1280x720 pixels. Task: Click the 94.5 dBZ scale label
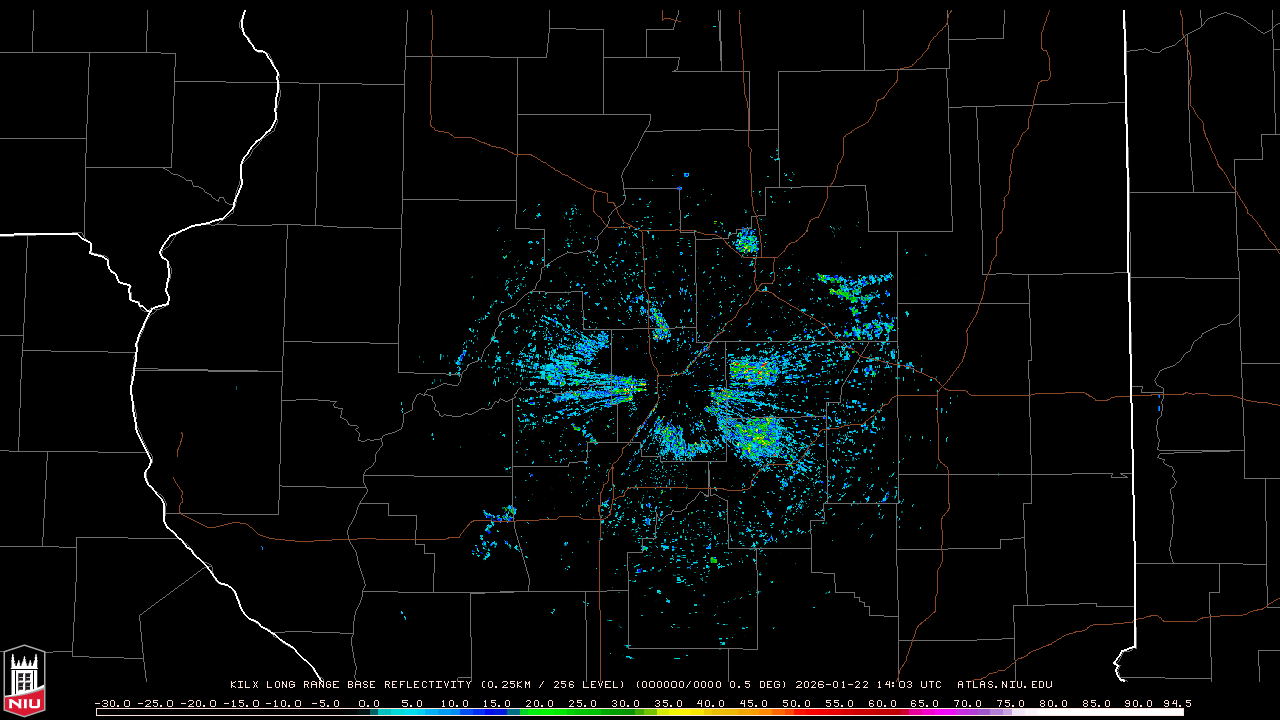click(1178, 703)
